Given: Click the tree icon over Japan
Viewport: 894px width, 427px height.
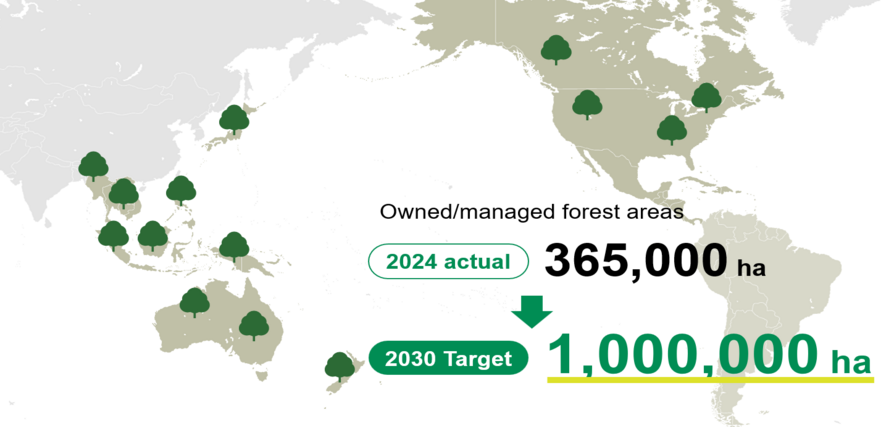Looking at the screenshot, I should tap(234, 120).
